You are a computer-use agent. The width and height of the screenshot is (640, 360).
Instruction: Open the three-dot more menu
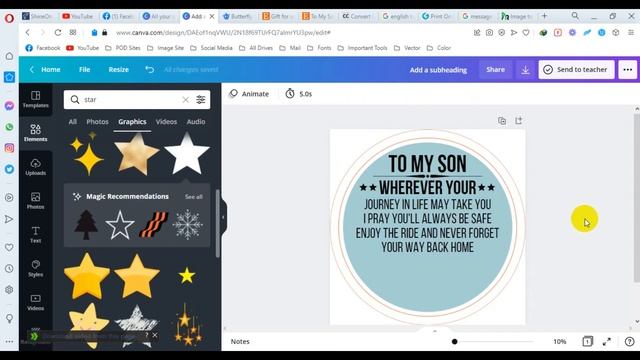pos(627,70)
